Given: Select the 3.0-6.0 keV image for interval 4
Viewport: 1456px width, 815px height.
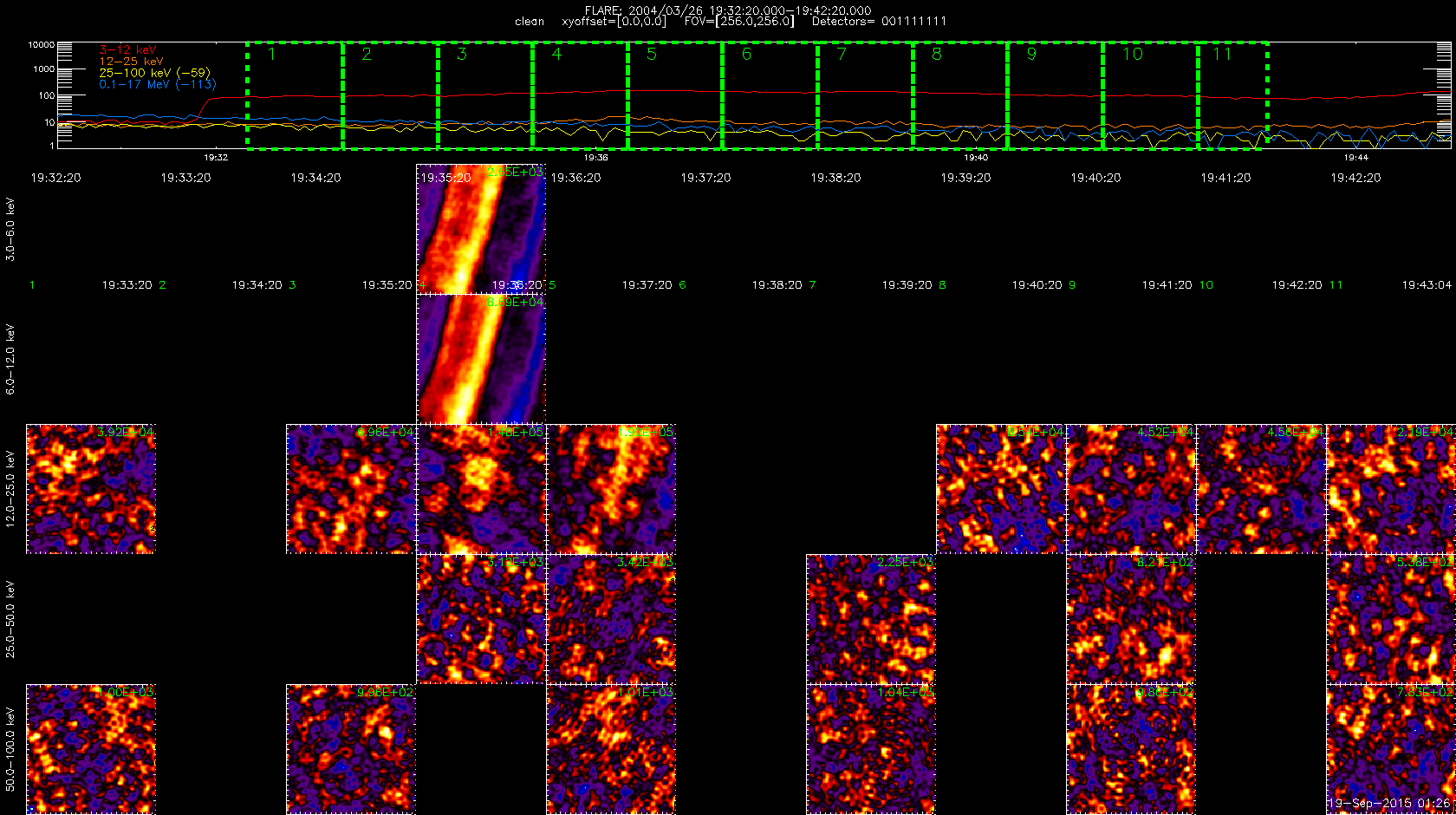Looking at the screenshot, I should point(481,229).
